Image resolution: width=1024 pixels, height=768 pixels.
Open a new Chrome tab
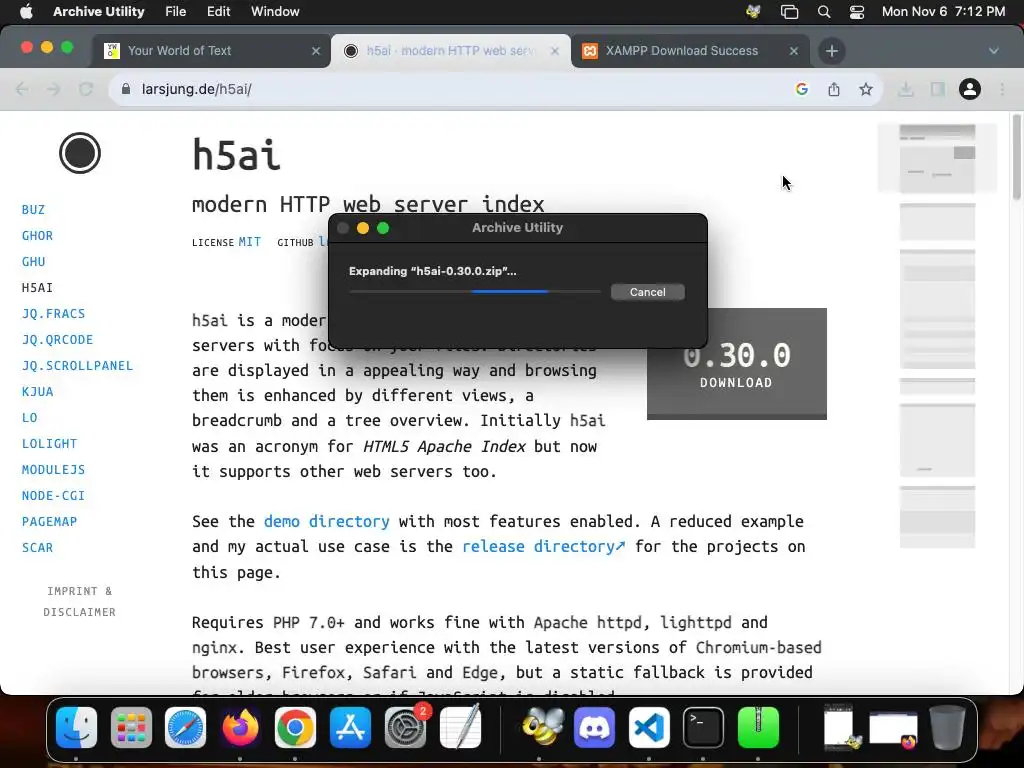pyautogui.click(x=831, y=51)
